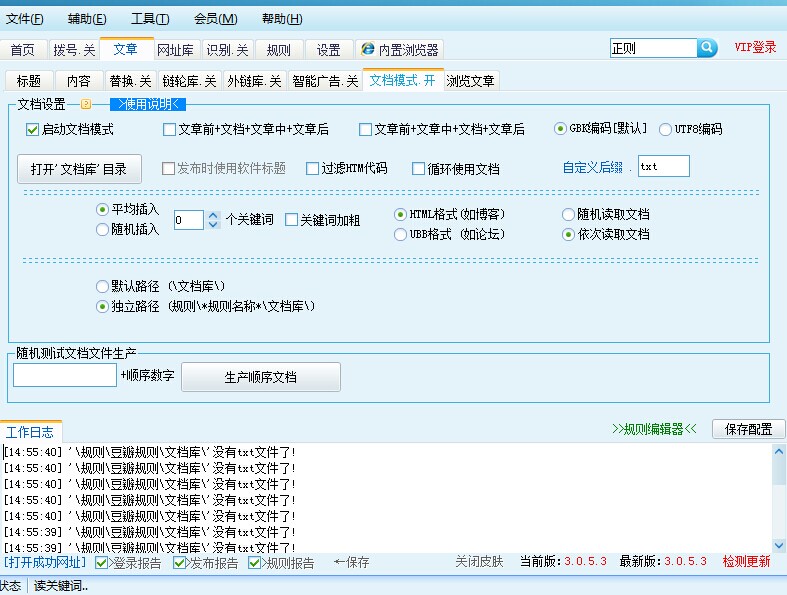Decrease the keyword count with the down arrow
The image size is (787, 595).
point(213,224)
